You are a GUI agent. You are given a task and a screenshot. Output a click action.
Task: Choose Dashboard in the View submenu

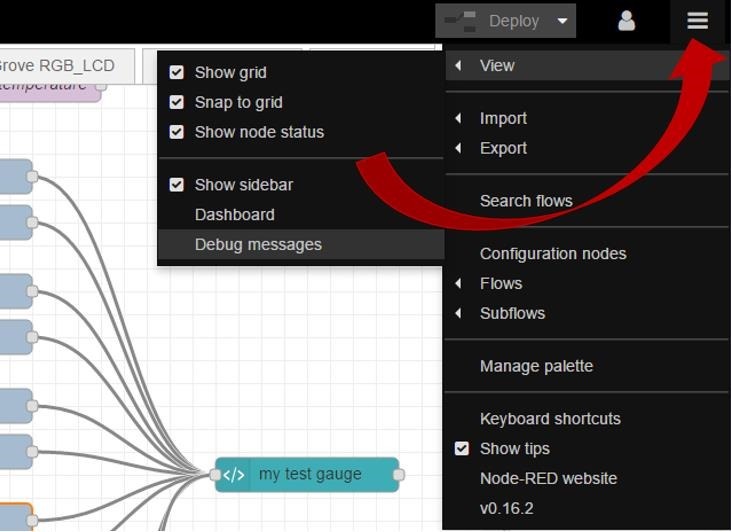coord(234,215)
